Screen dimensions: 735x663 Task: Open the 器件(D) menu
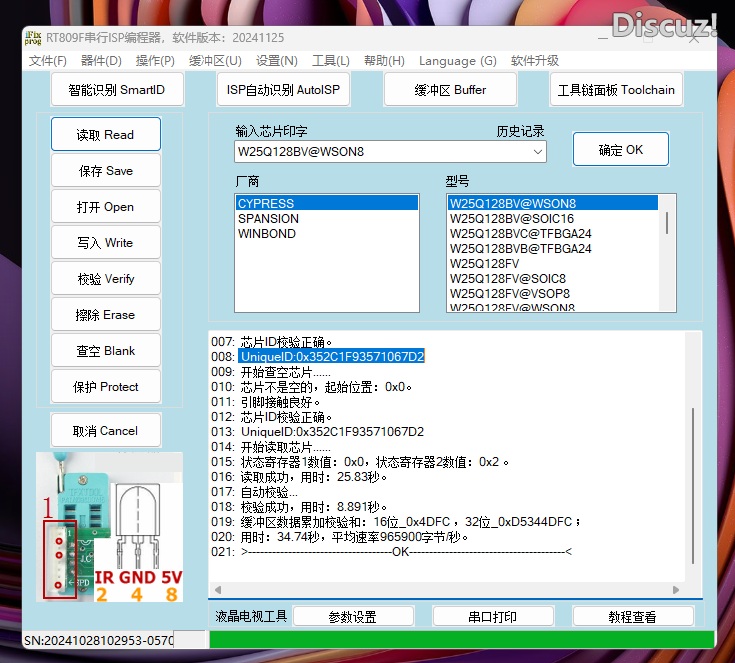[101, 61]
